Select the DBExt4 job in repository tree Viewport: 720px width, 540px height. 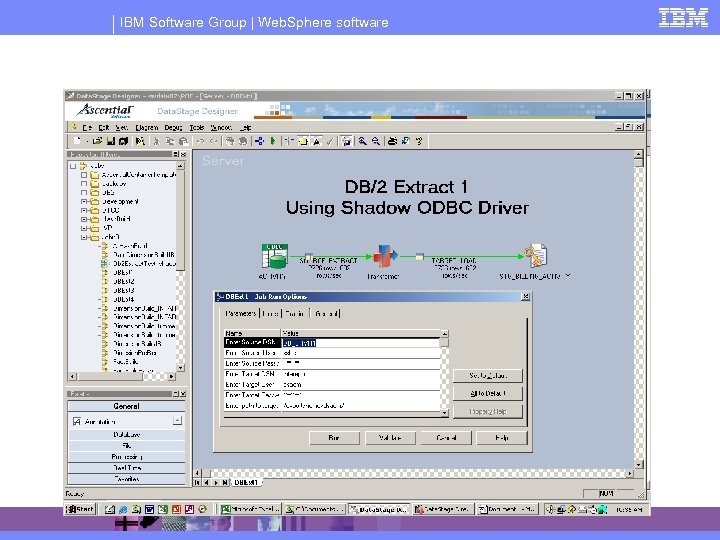124,299
